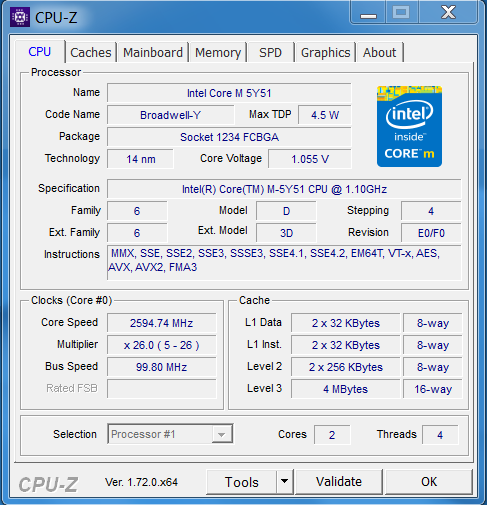Click the Bus Speed value 99.80 MHz

pos(162,367)
